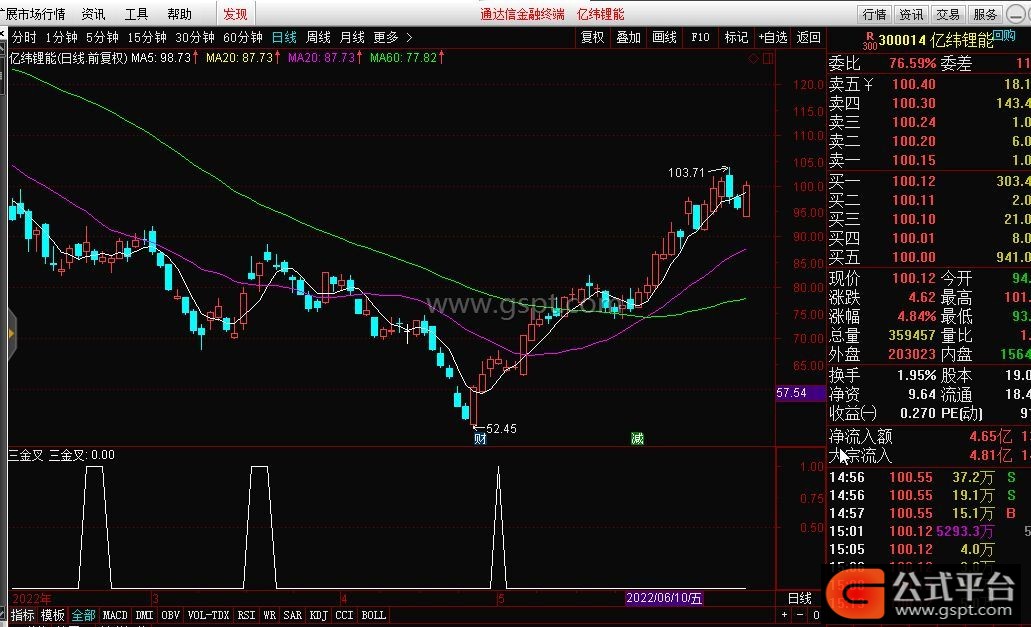Open the 指标 indicator menu
Viewport: 1031px width, 627px height.
[x=22, y=615]
